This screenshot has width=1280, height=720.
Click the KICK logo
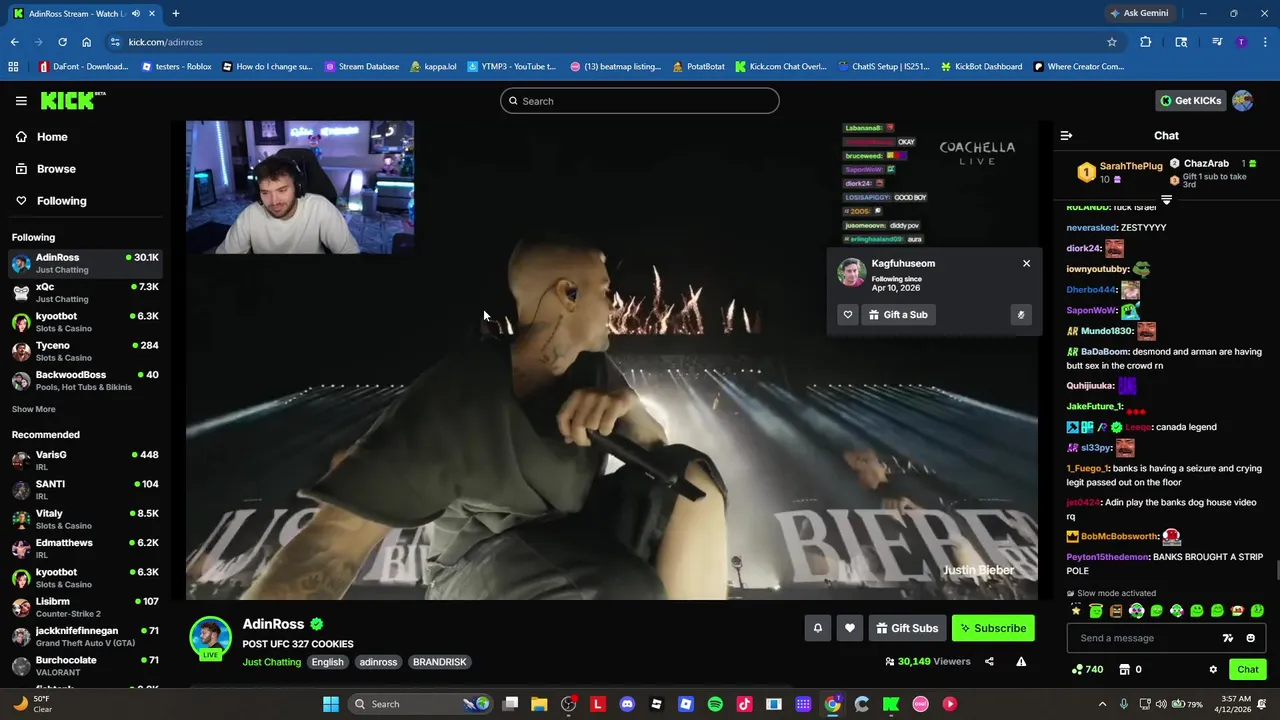coord(72,100)
